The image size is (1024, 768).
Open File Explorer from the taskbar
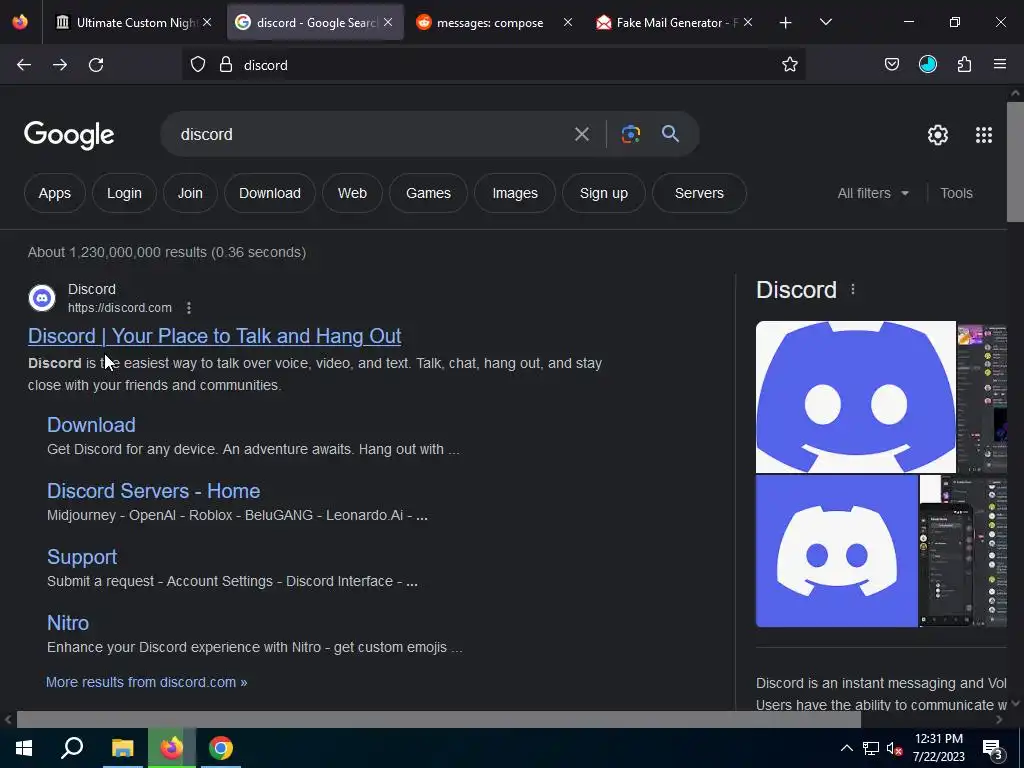(x=122, y=748)
